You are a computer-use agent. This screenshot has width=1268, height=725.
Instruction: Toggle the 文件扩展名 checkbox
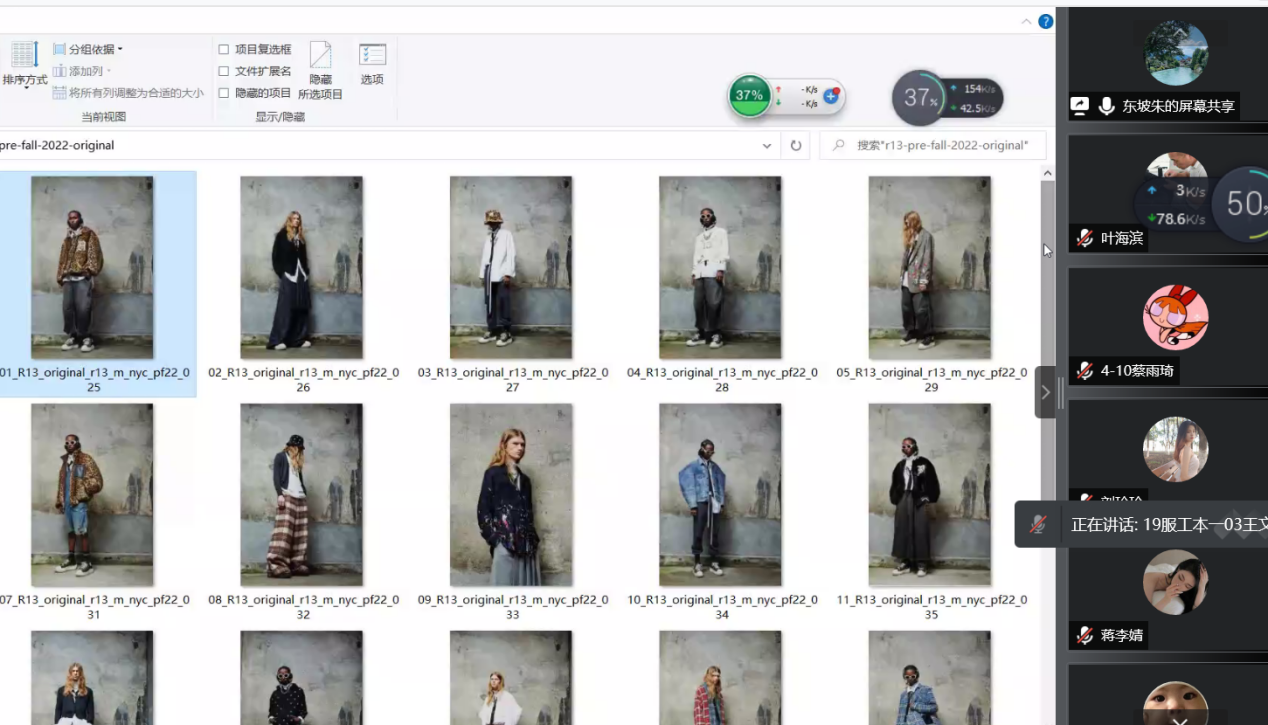(224, 71)
